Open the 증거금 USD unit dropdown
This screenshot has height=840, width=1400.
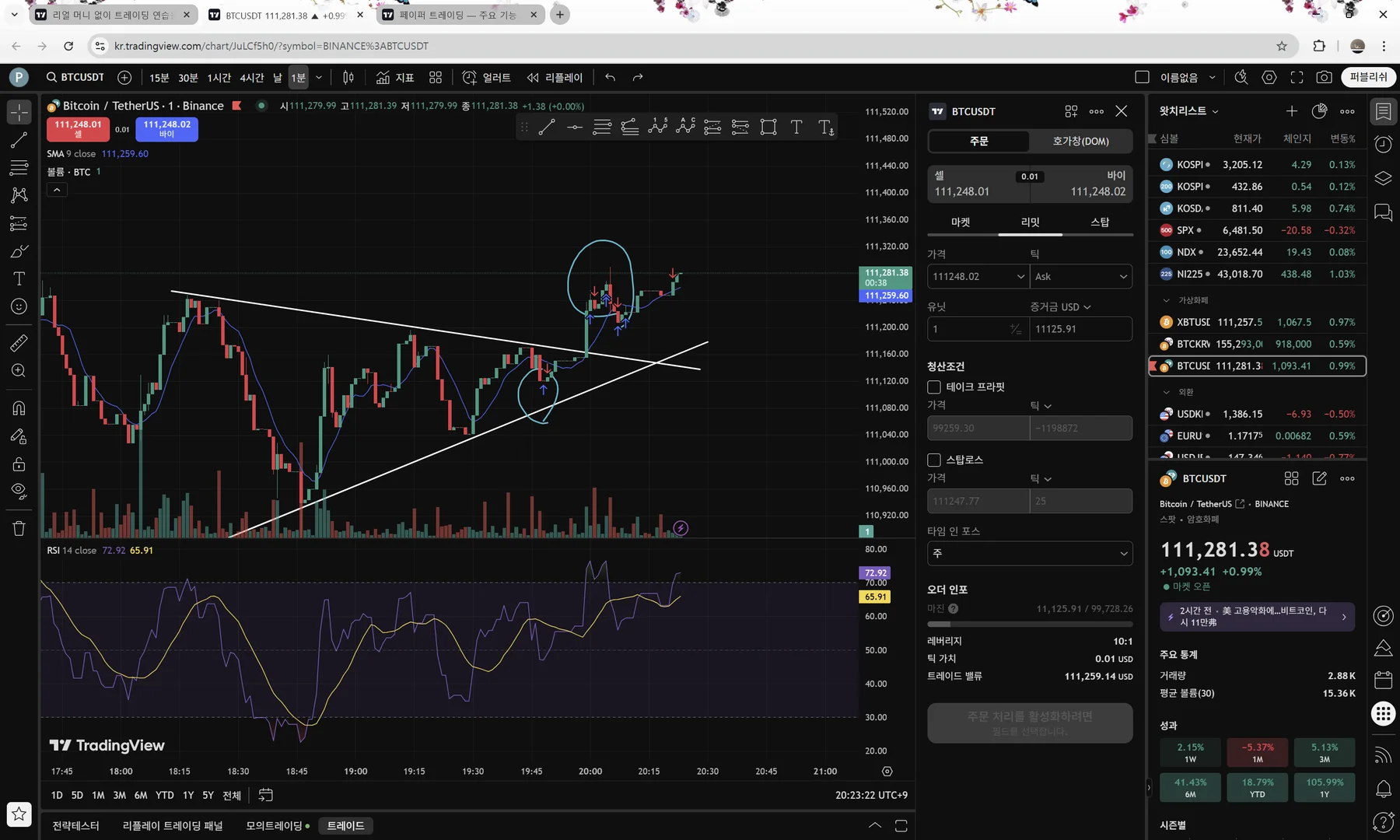(x=1061, y=306)
